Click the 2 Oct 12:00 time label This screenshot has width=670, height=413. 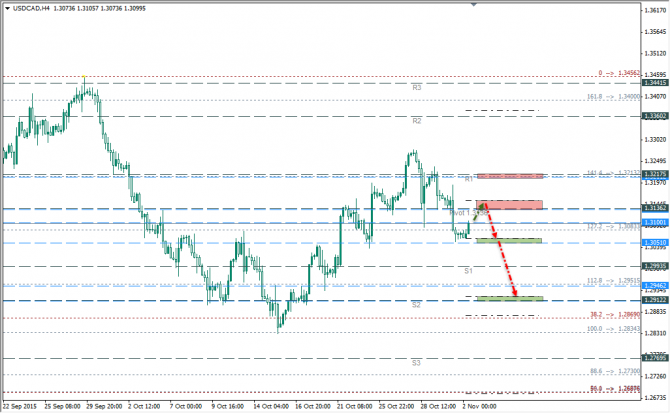(x=144, y=406)
